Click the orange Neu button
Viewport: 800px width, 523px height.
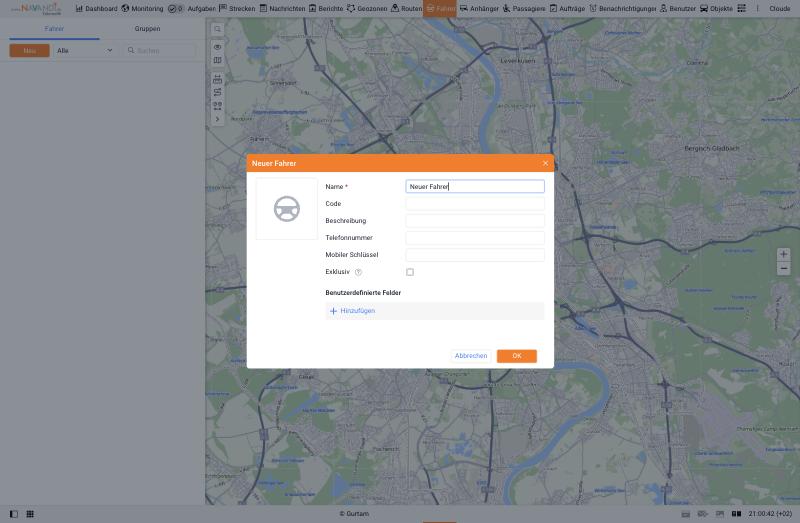pos(30,51)
